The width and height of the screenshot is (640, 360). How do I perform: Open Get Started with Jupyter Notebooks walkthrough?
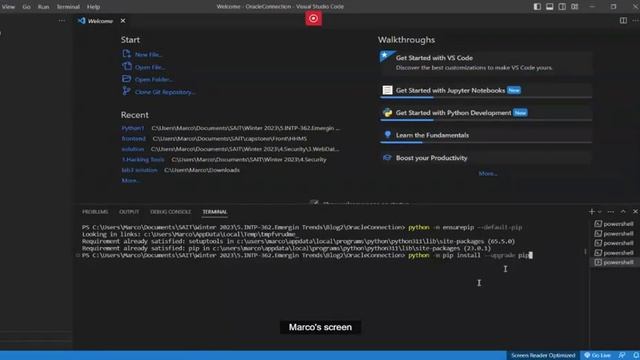pos(486,90)
